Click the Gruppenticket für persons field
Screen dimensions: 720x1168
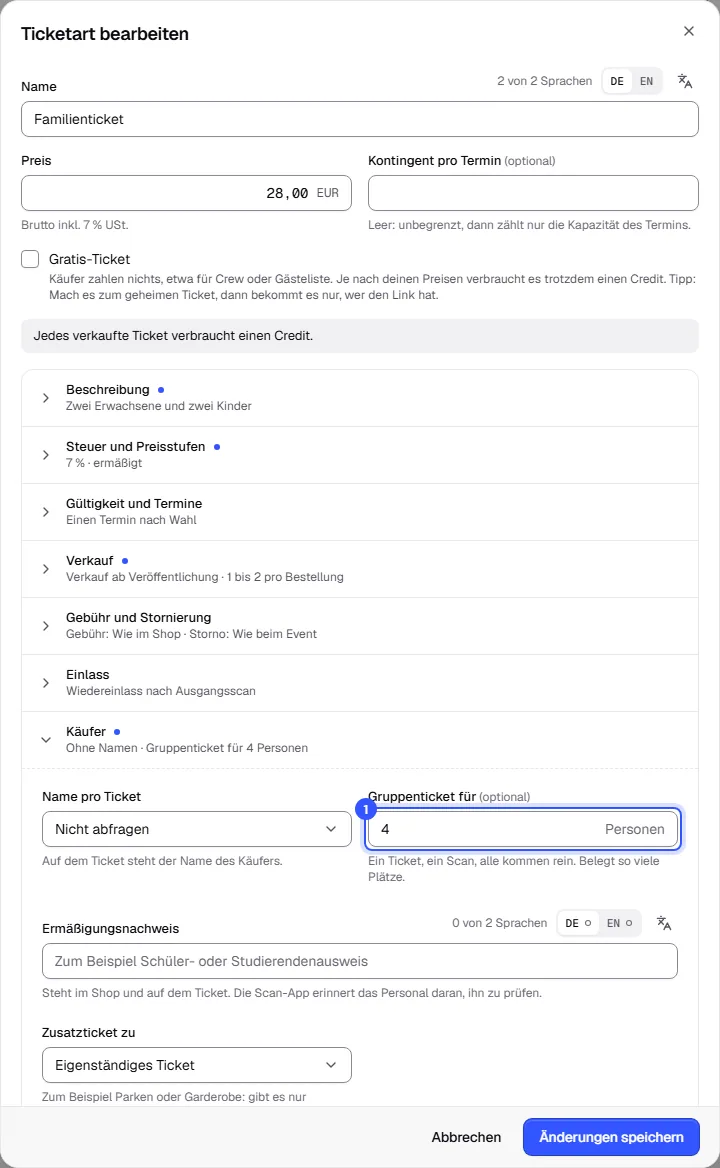[523, 829]
